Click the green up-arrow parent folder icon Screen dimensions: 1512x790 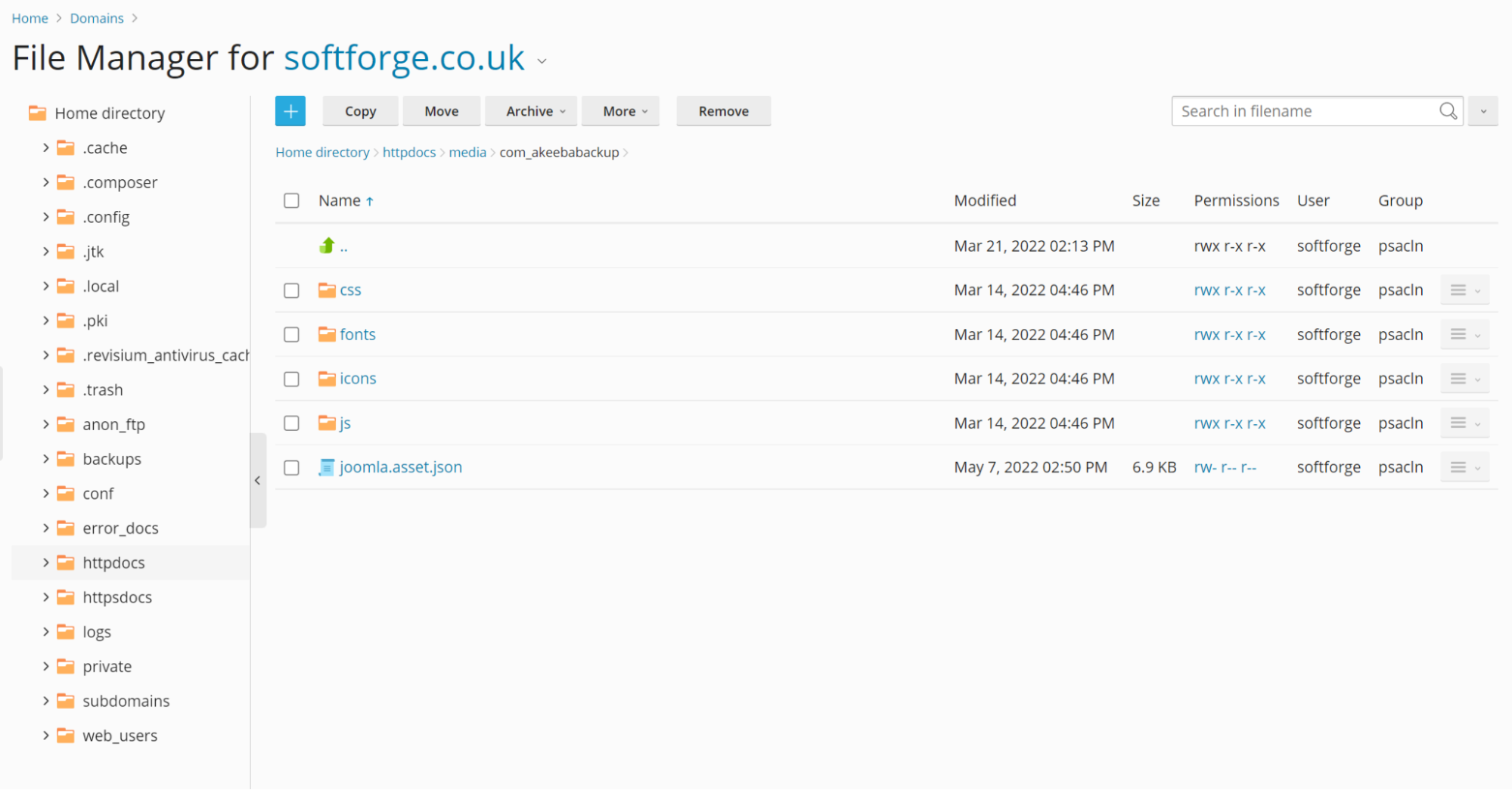327,246
